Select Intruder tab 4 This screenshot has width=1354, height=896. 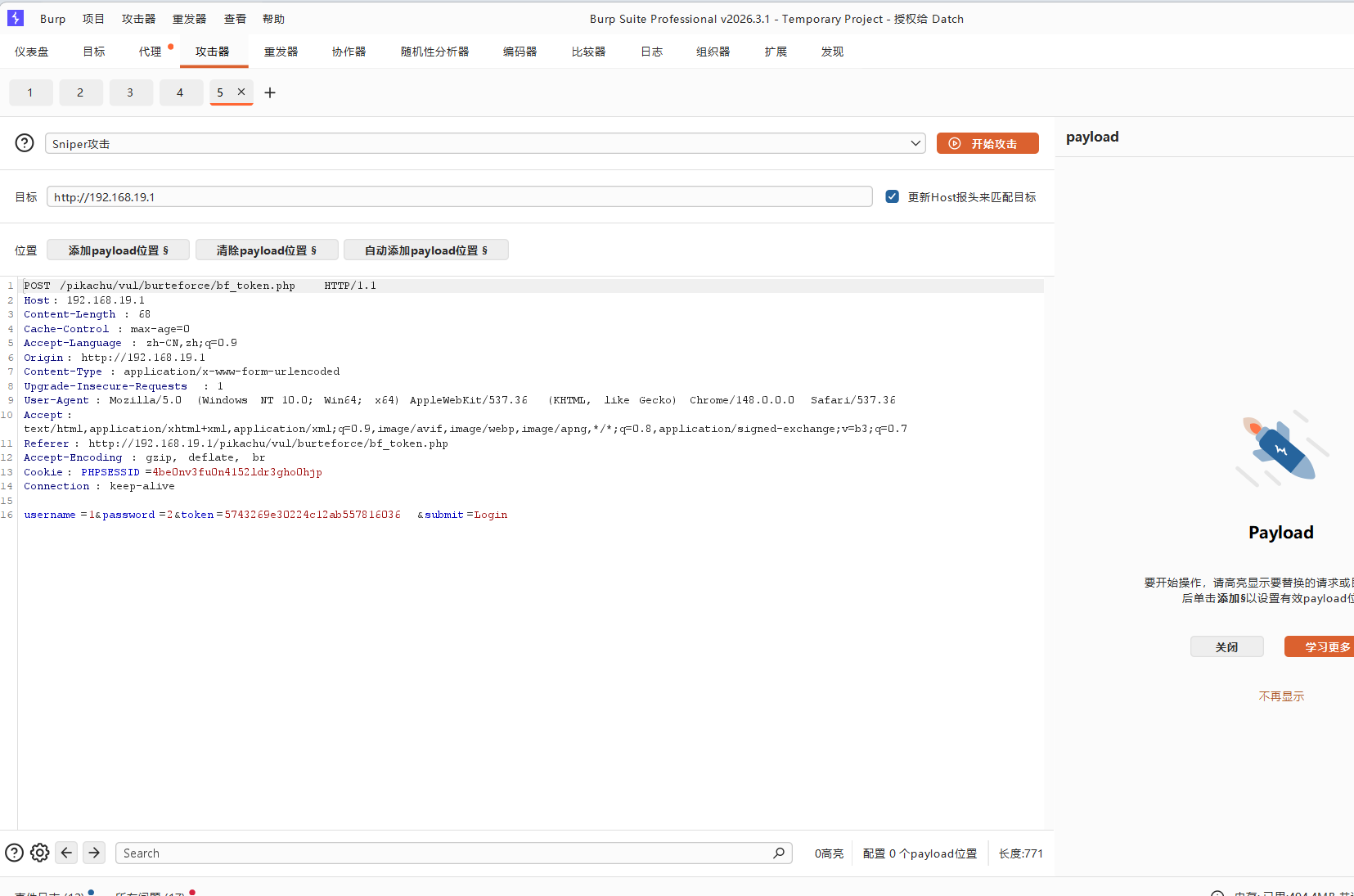pos(180,92)
